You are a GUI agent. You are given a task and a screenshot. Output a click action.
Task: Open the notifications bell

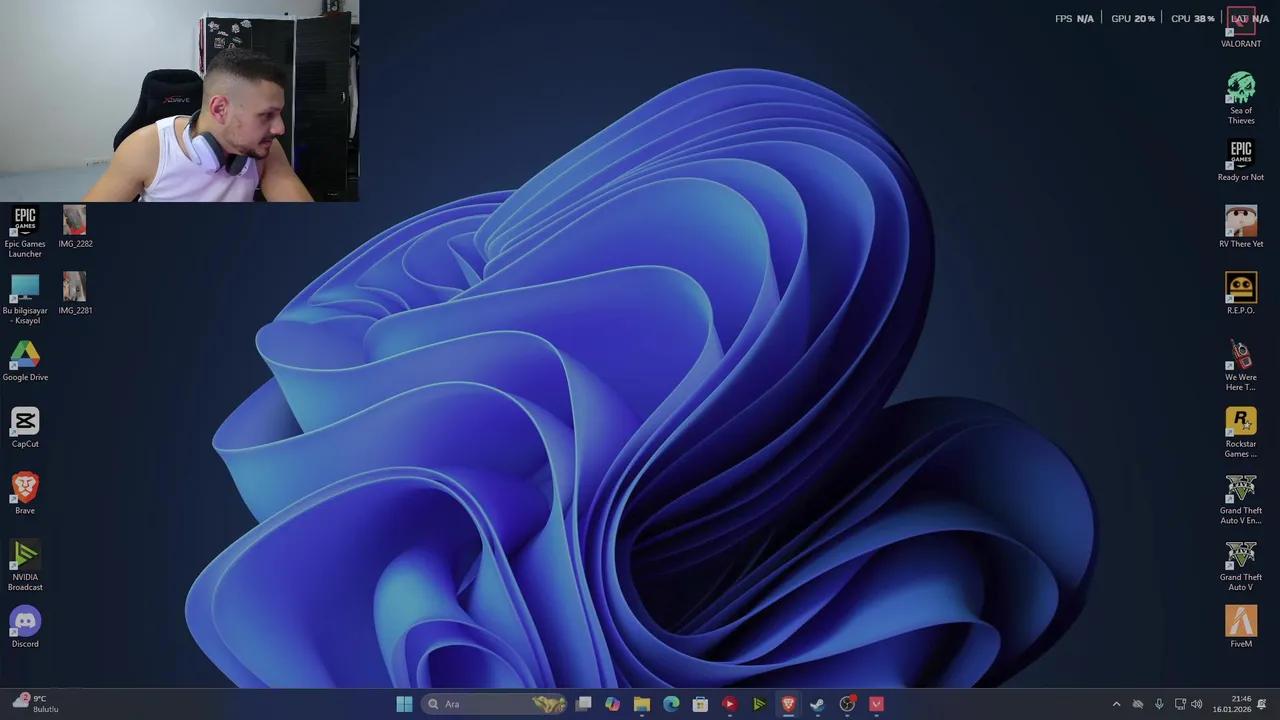1262,704
